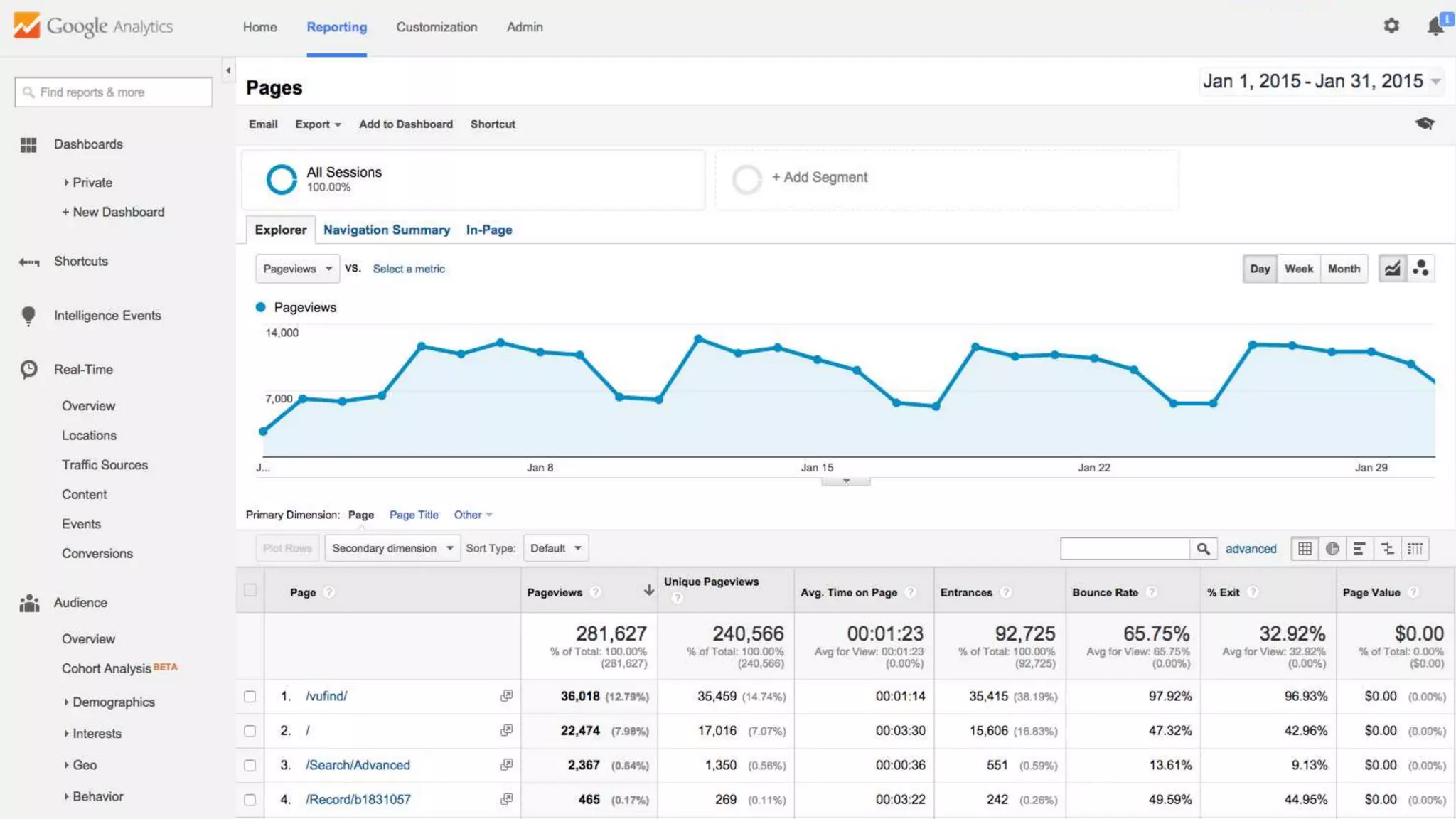The width and height of the screenshot is (1456, 819).
Task: Open the Pageviews metric dropdown
Action: pyautogui.click(x=297, y=269)
